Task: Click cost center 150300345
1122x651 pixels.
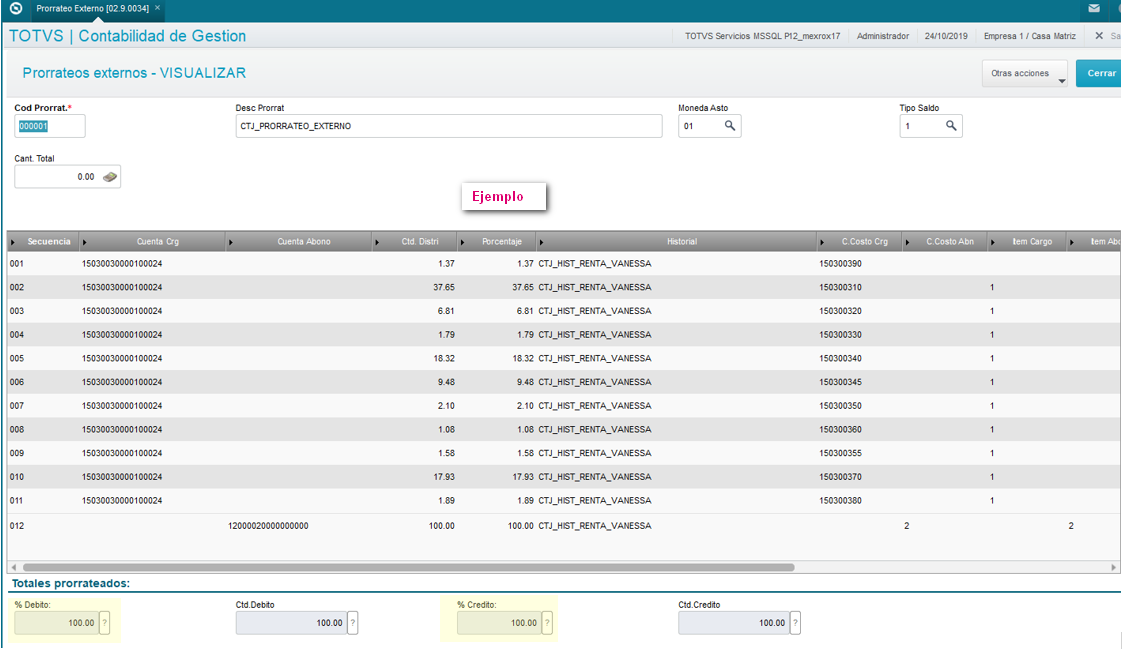Action: point(840,382)
